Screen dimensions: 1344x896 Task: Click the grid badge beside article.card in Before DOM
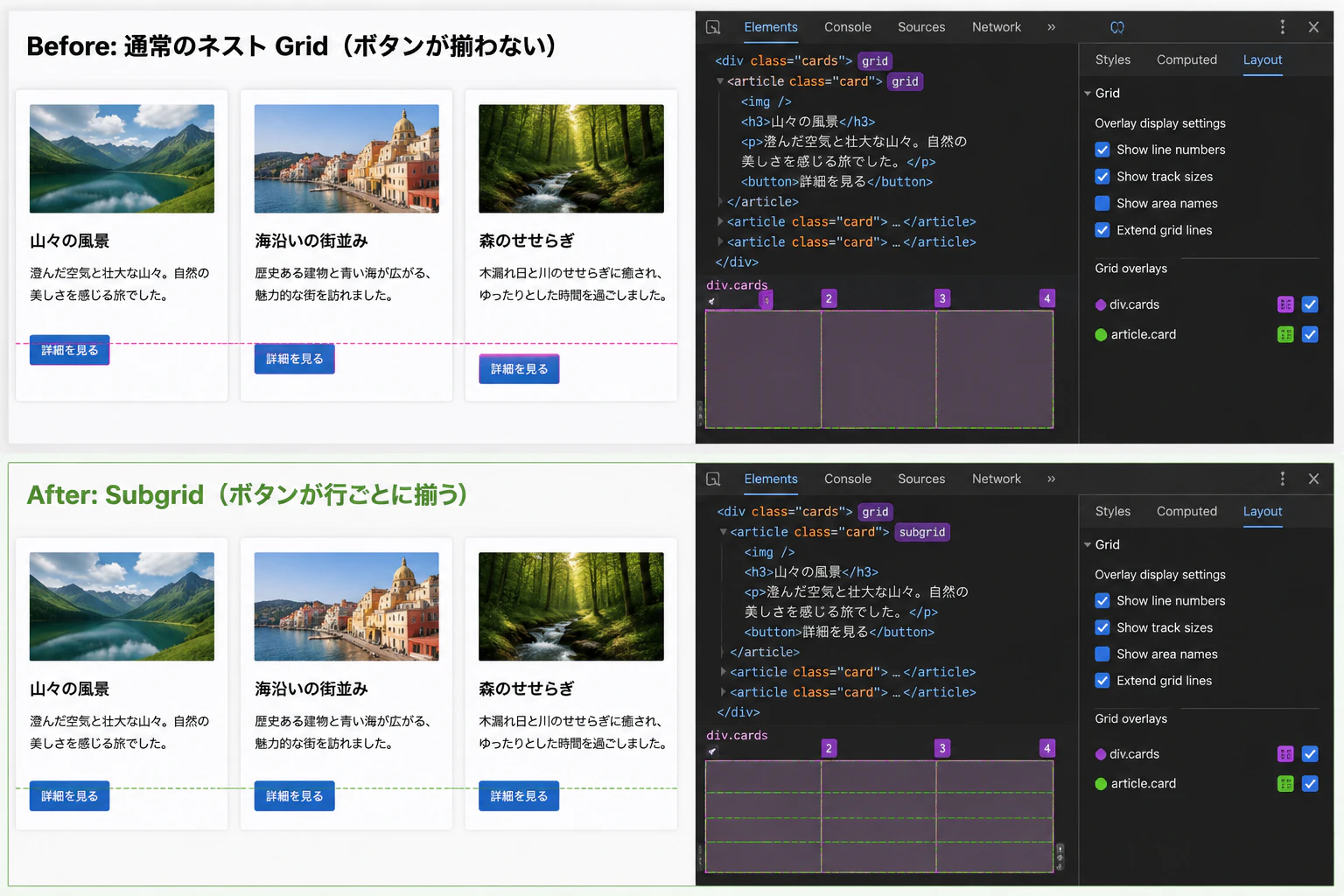click(x=906, y=81)
